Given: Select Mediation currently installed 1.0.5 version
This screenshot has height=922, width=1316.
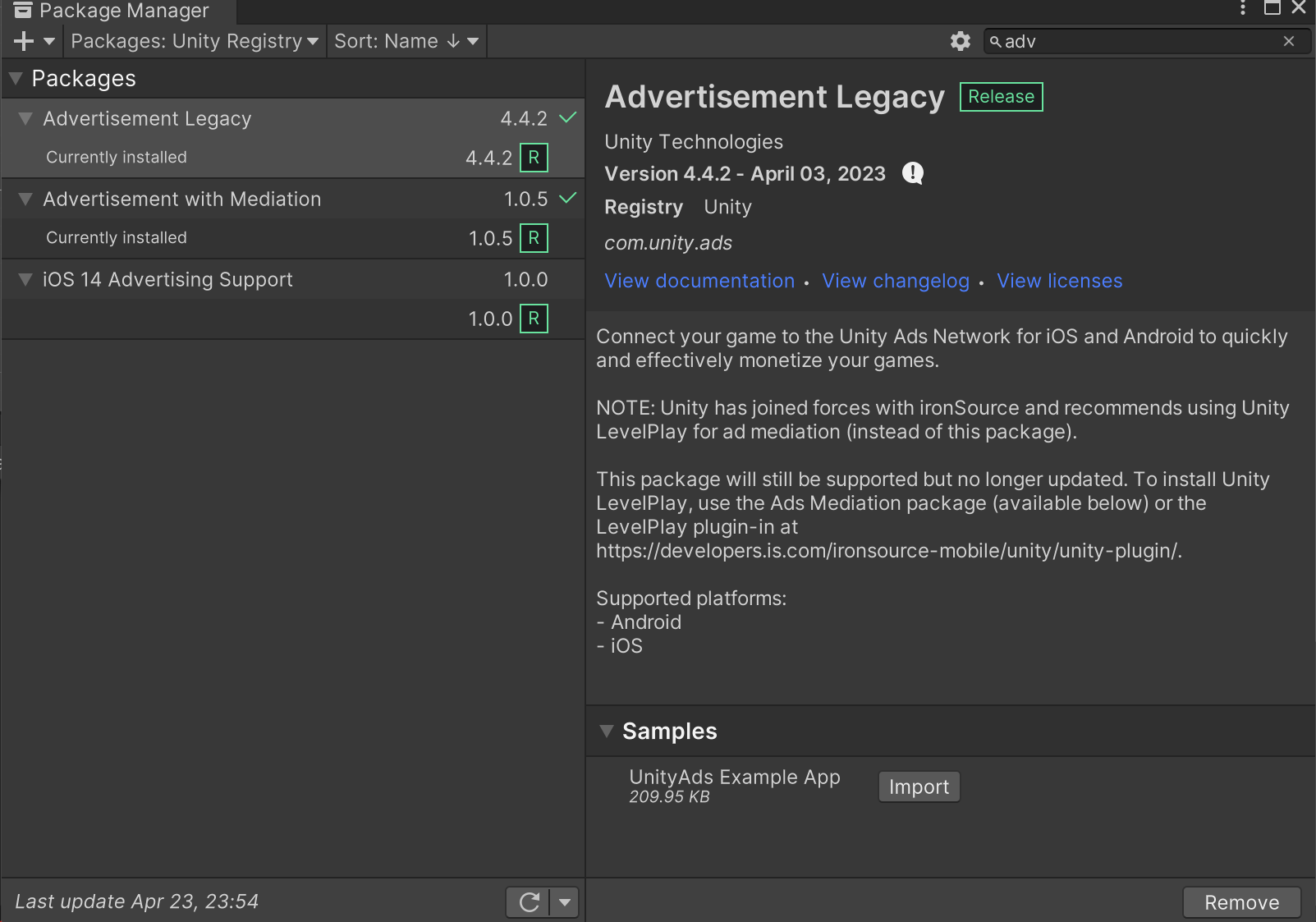Looking at the screenshot, I should coord(293,238).
